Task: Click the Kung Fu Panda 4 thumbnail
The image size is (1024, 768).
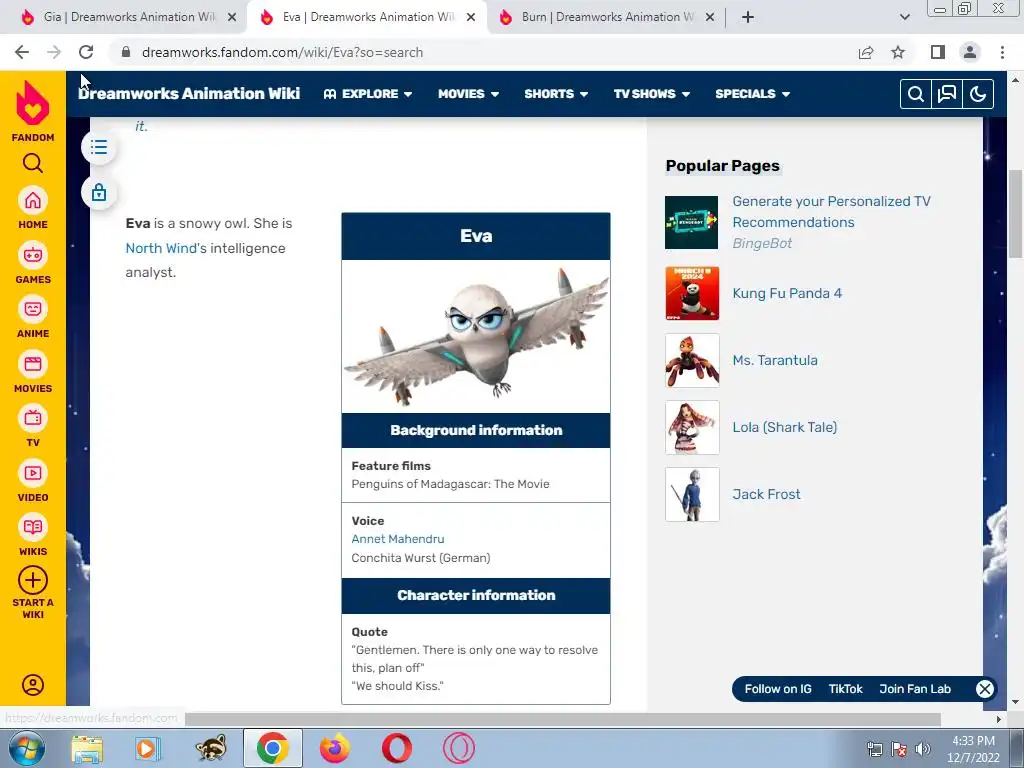Action: tap(692, 293)
